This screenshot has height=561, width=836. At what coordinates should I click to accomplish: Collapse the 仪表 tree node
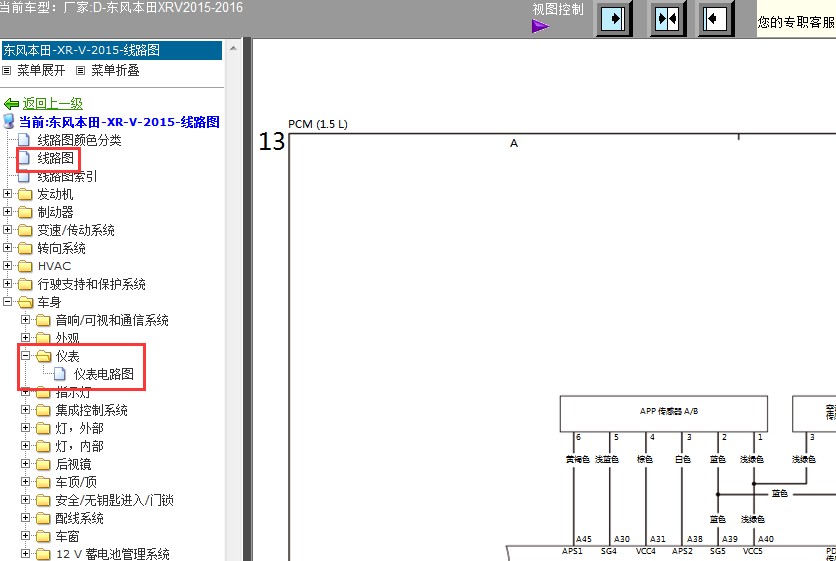click(25, 355)
